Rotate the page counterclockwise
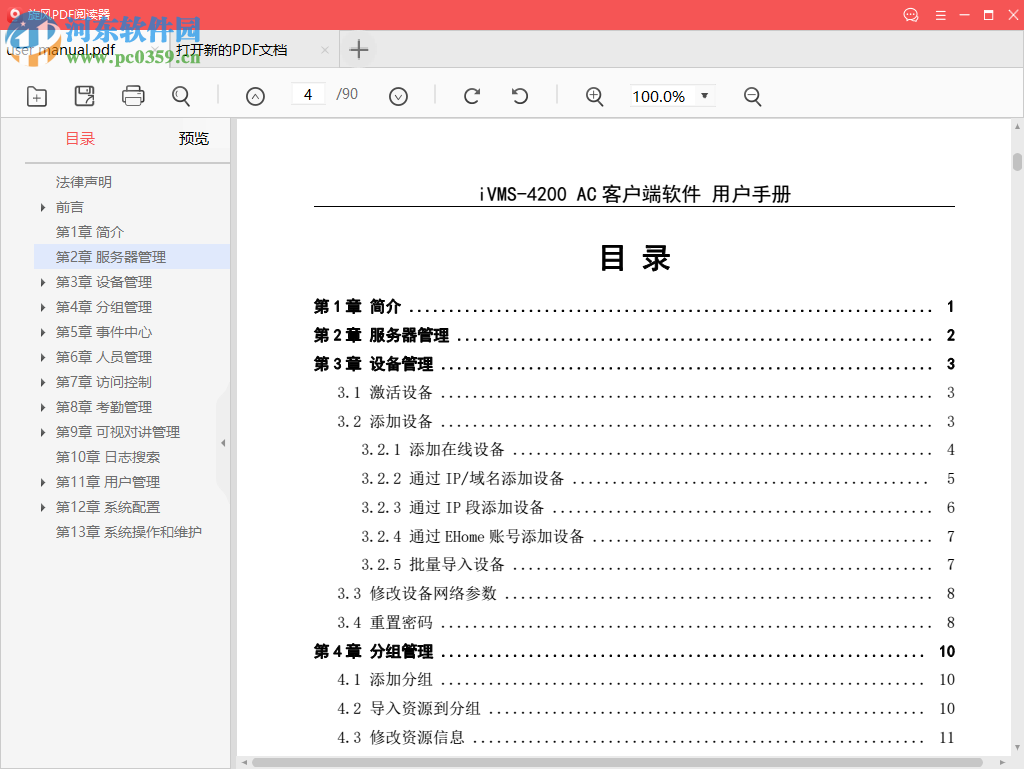This screenshot has height=769, width=1024. tap(519, 96)
